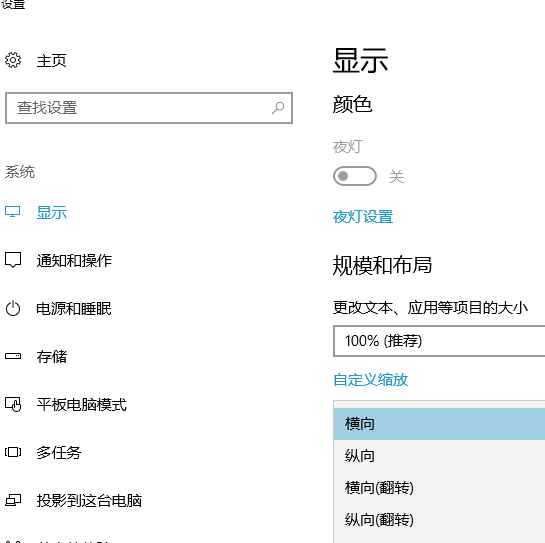Open 自定义缩放 link
The image size is (545, 543).
(371, 380)
